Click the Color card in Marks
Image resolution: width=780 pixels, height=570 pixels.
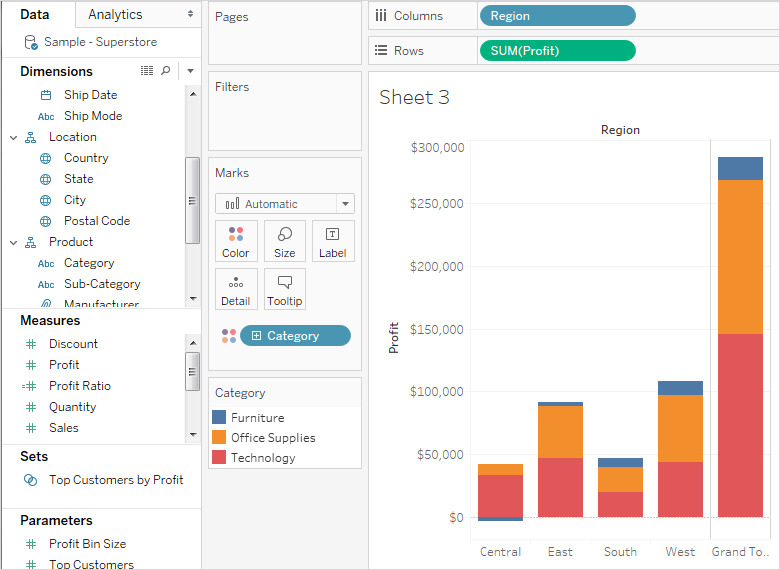pyautogui.click(x=236, y=241)
